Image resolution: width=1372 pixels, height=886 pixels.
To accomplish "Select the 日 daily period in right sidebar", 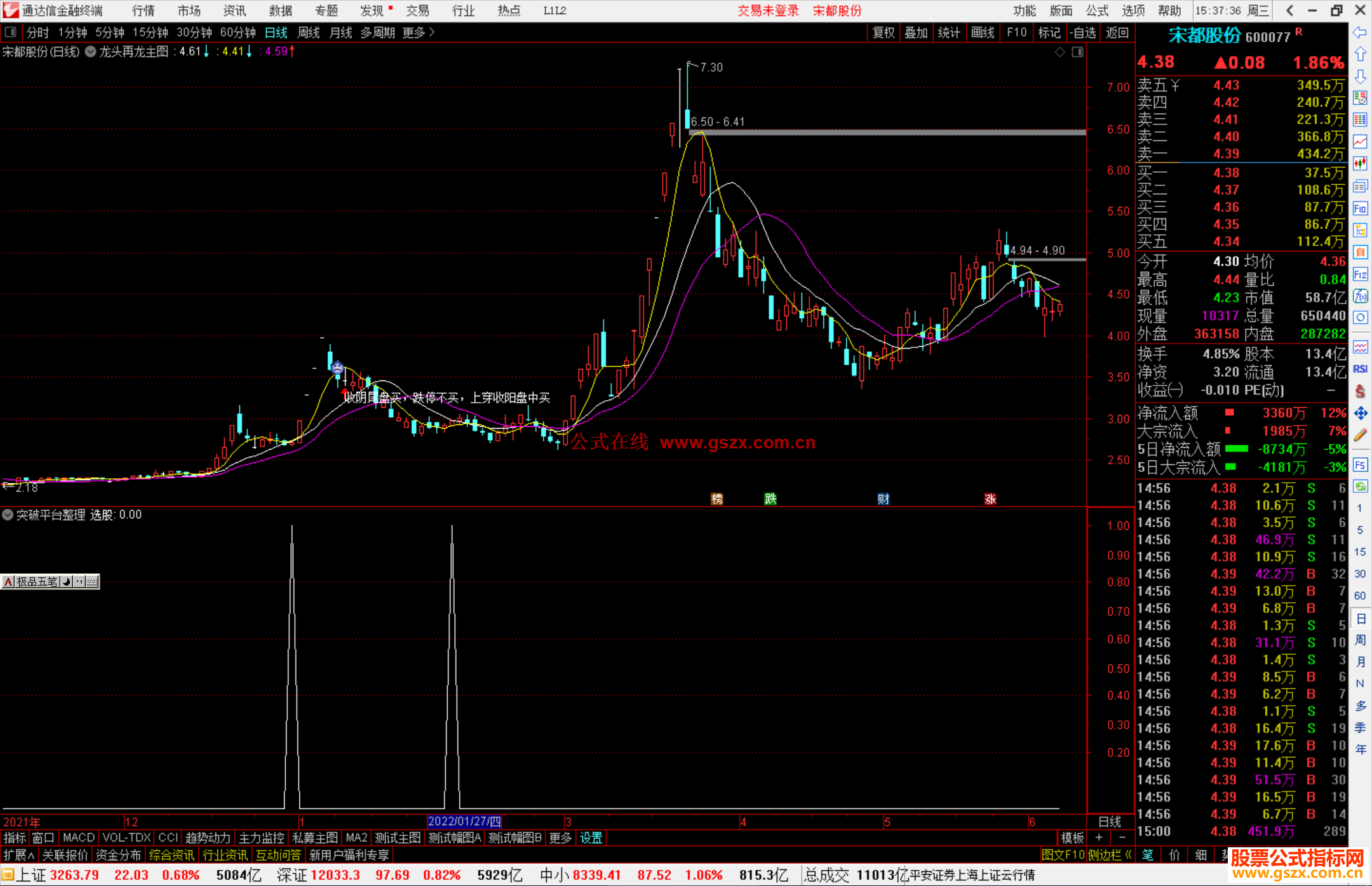I will 1360,619.
